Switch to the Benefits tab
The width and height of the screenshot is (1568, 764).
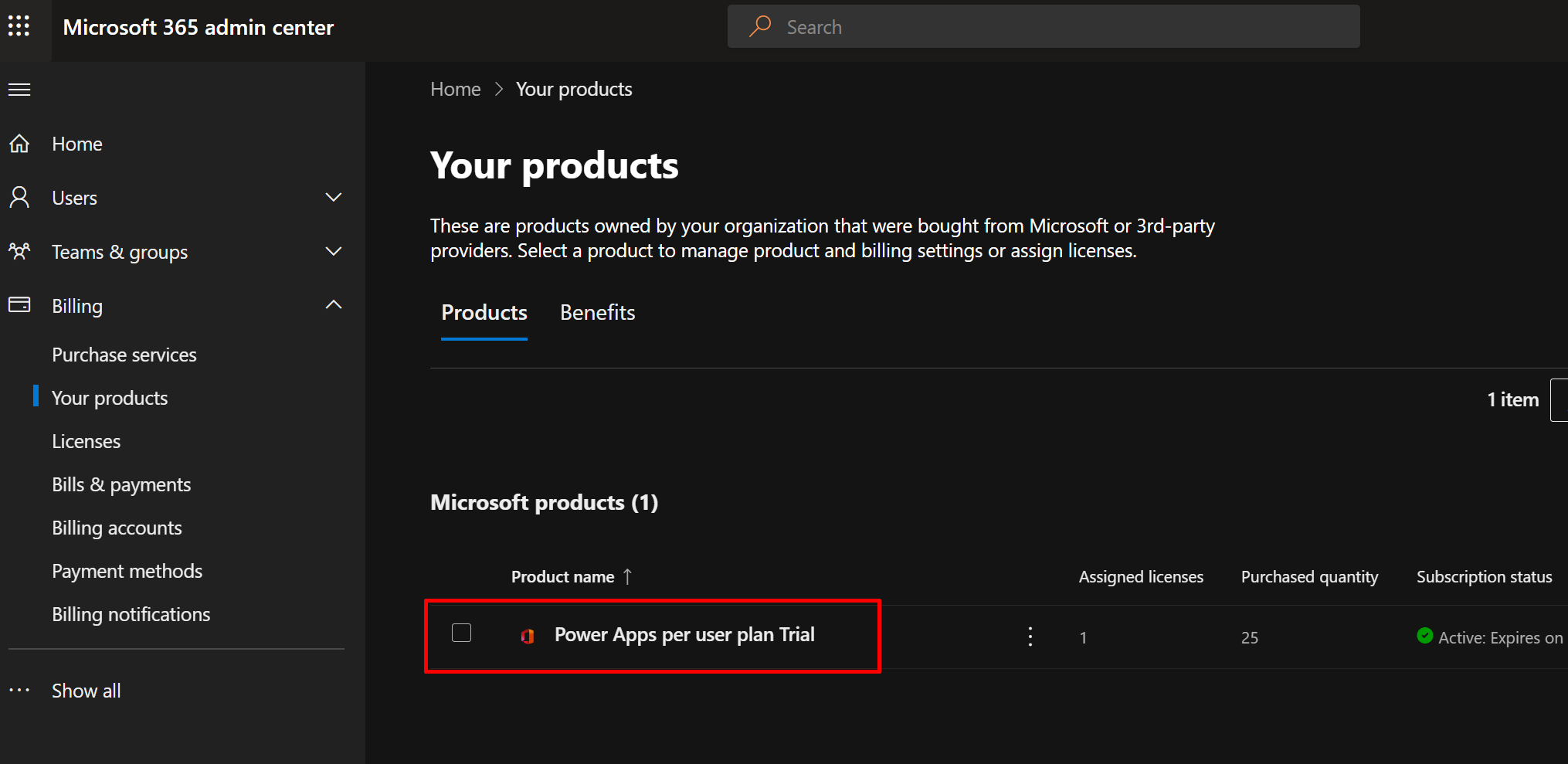point(597,313)
